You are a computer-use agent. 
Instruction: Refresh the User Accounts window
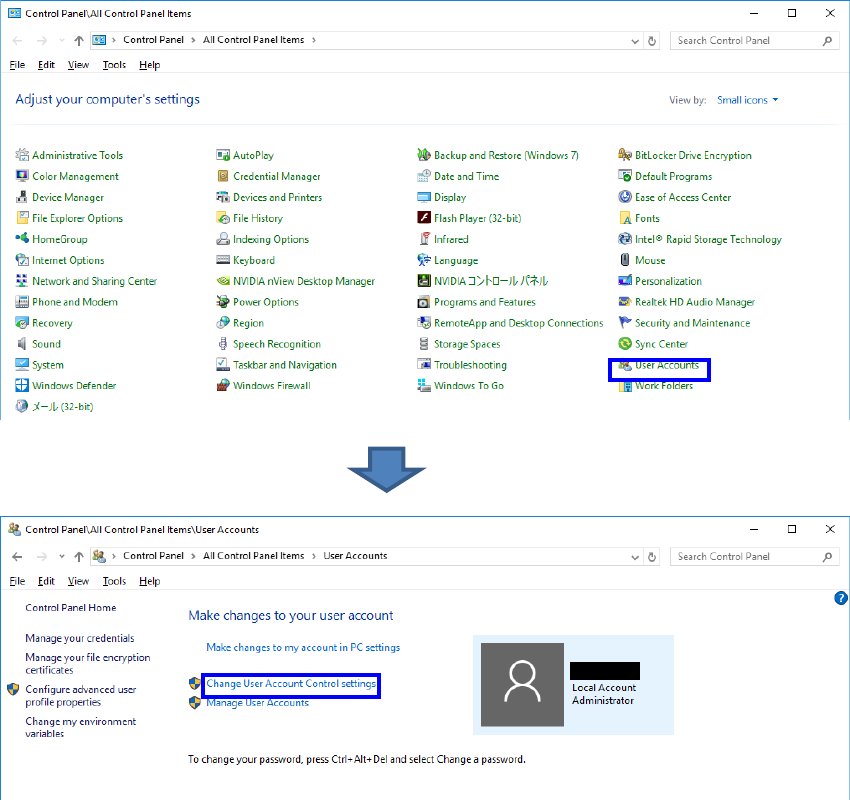click(x=652, y=557)
